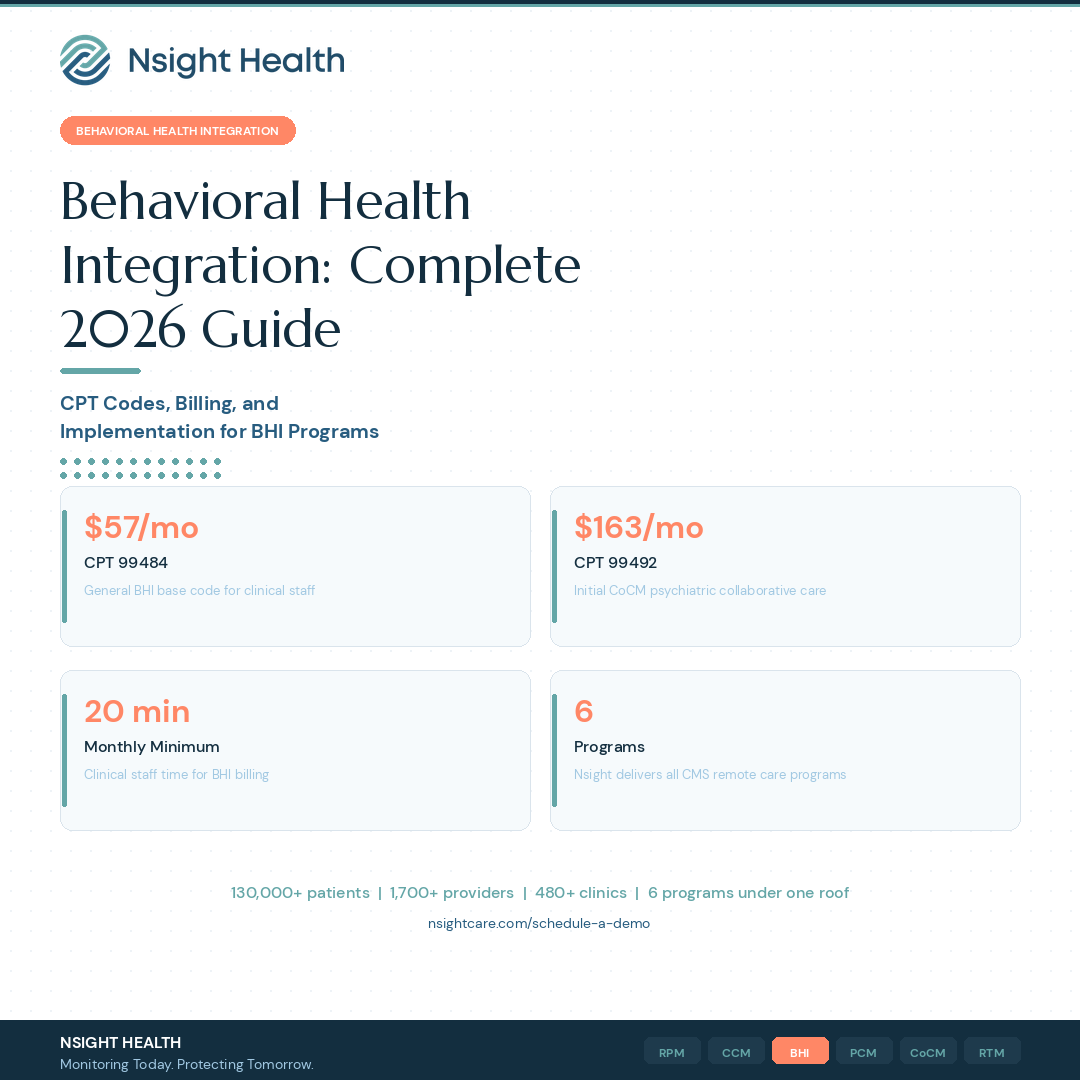Image resolution: width=1080 pixels, height=1080 pixels.
Task: Click the dotted divider row under the subtitle
Action: click(x=140, y=468)
